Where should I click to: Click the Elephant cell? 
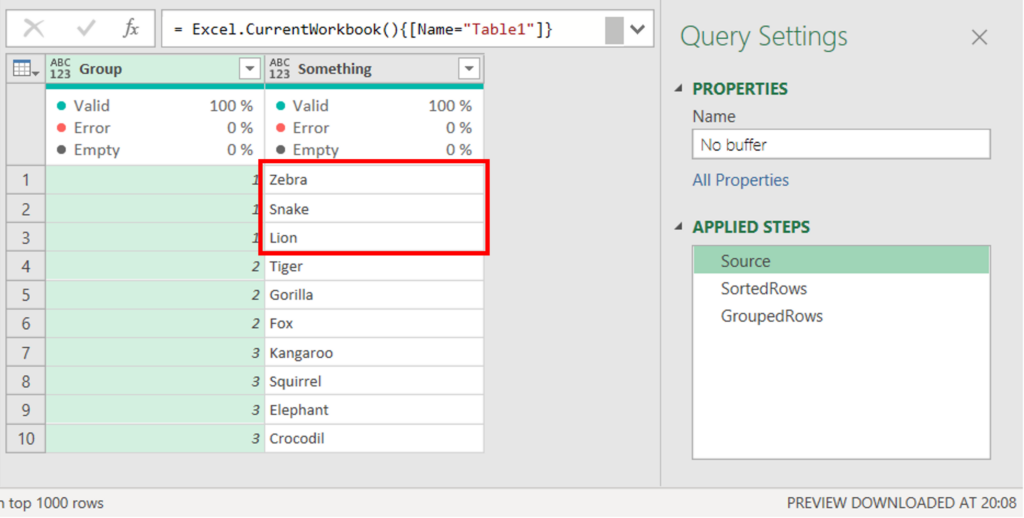pos(374,410)
